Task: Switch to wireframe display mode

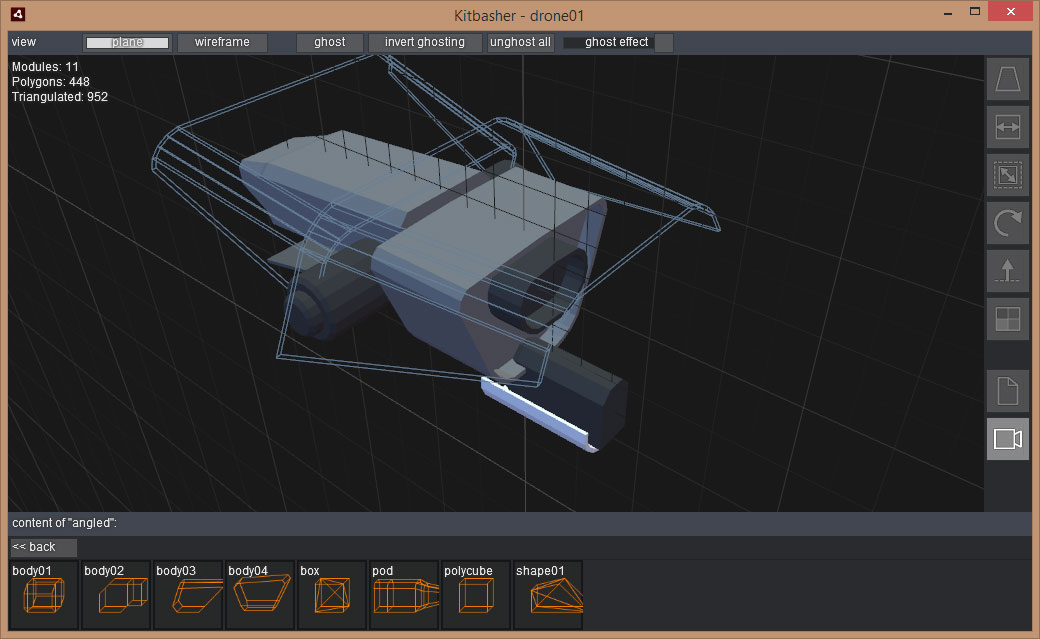Action: pos(222,42)
